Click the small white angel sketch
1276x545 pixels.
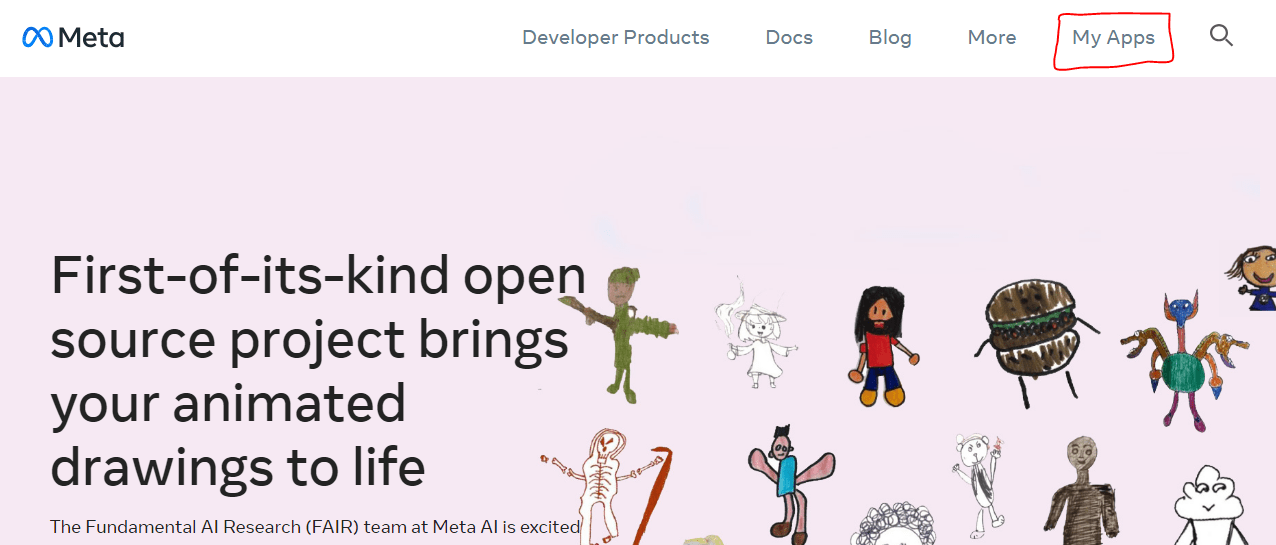[758, 333]
